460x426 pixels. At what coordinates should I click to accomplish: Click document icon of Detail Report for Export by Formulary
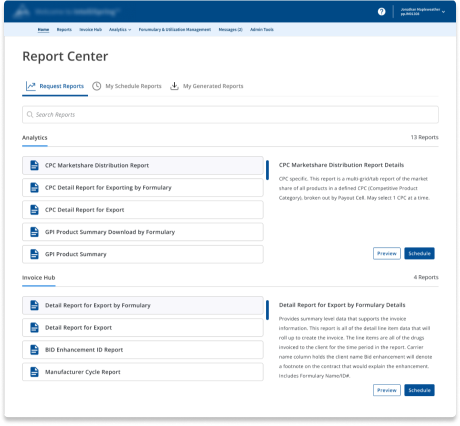34,305
